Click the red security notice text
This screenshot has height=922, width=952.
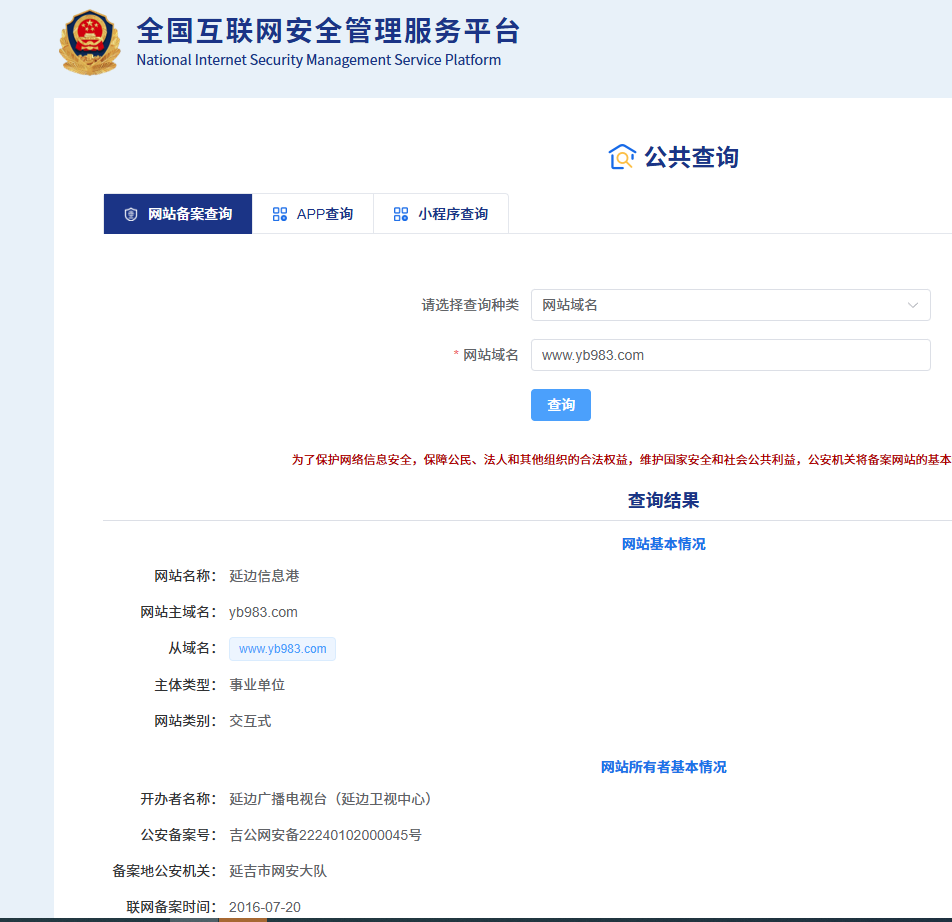[621, 459]
